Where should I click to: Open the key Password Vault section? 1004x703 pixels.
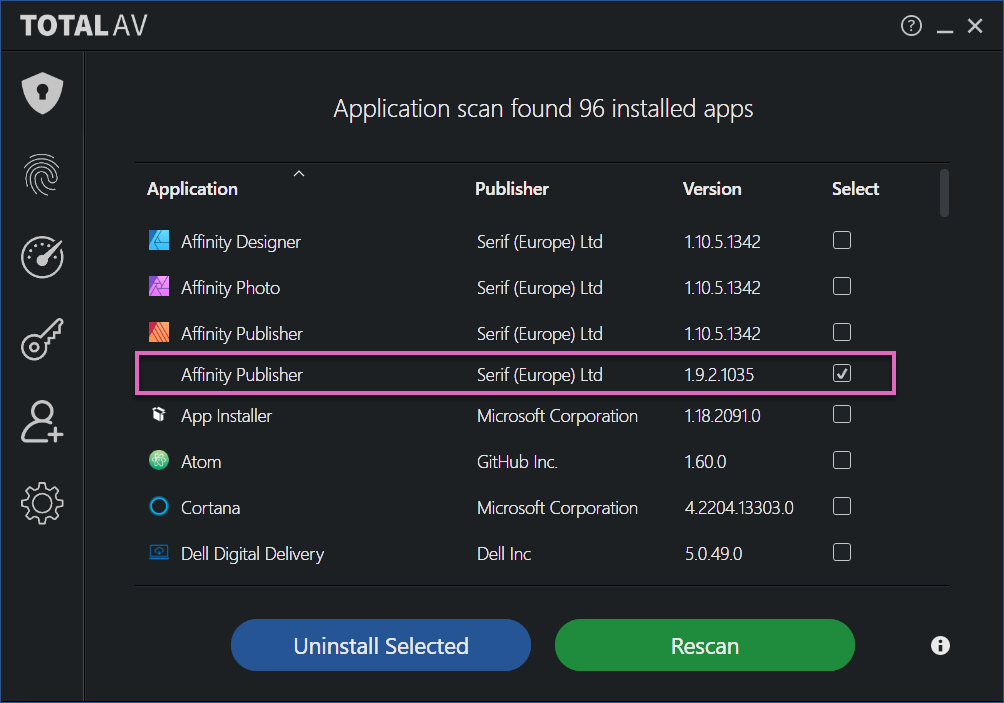point(42,339)
